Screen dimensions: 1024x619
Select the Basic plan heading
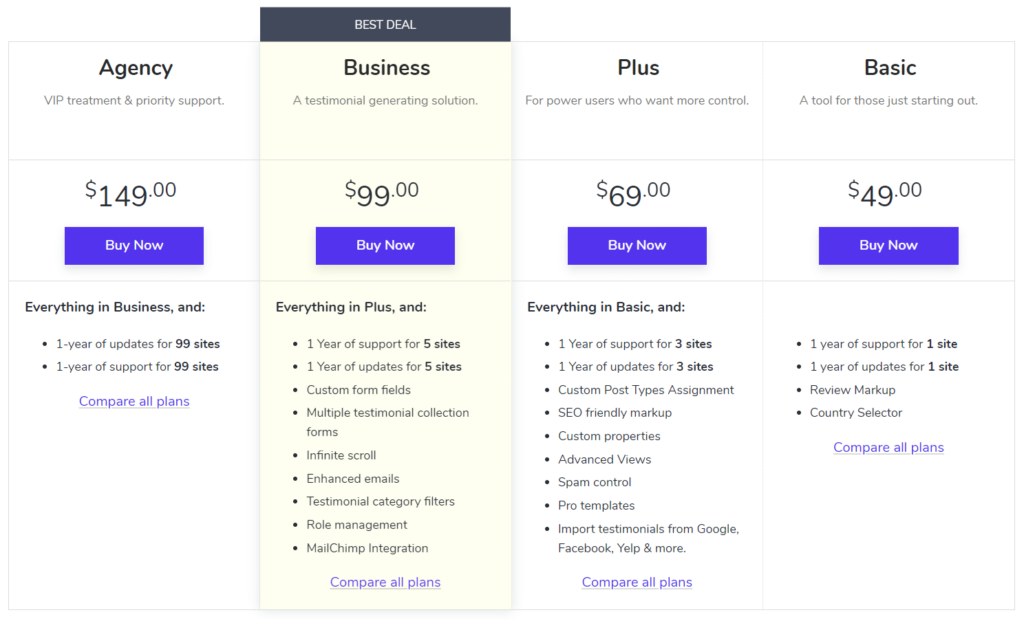(890, 68)
